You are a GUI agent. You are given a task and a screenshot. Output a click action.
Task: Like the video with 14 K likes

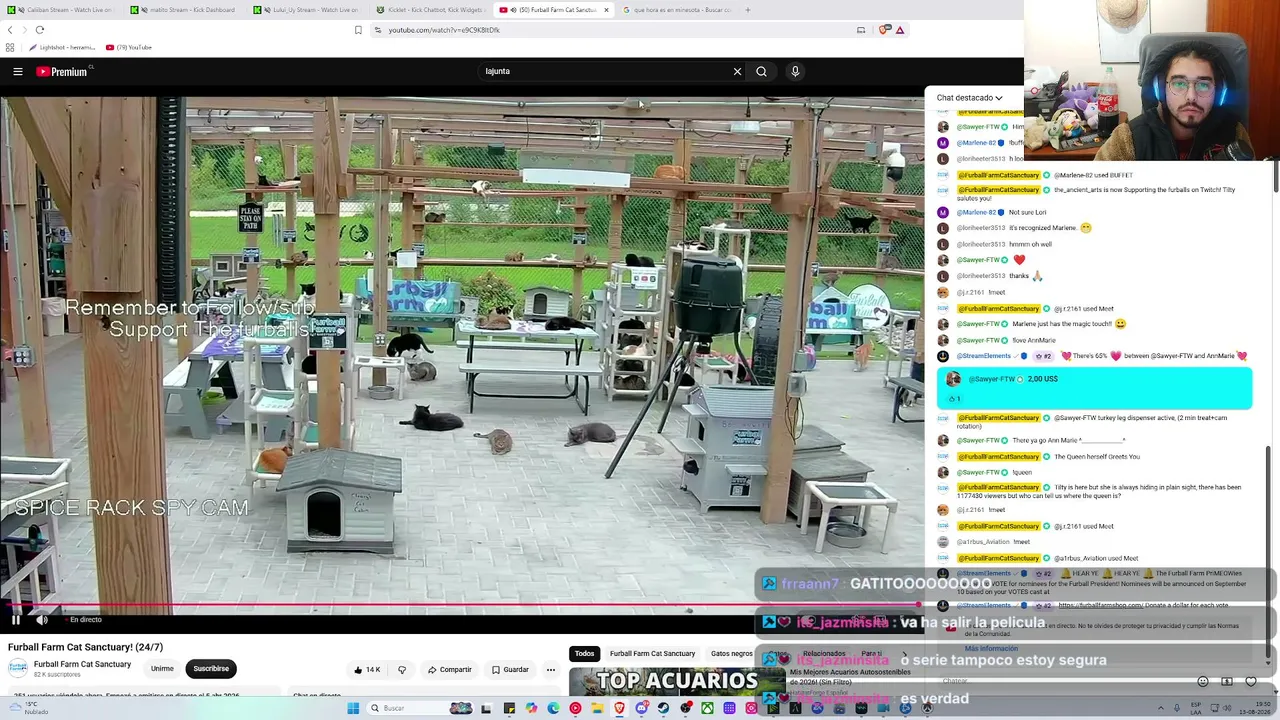(x=367, y=669)
